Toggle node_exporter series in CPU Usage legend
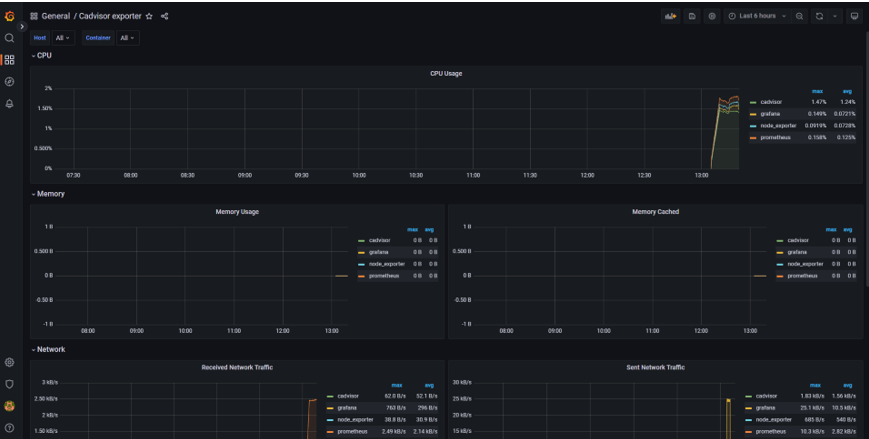 click(778, 126)
